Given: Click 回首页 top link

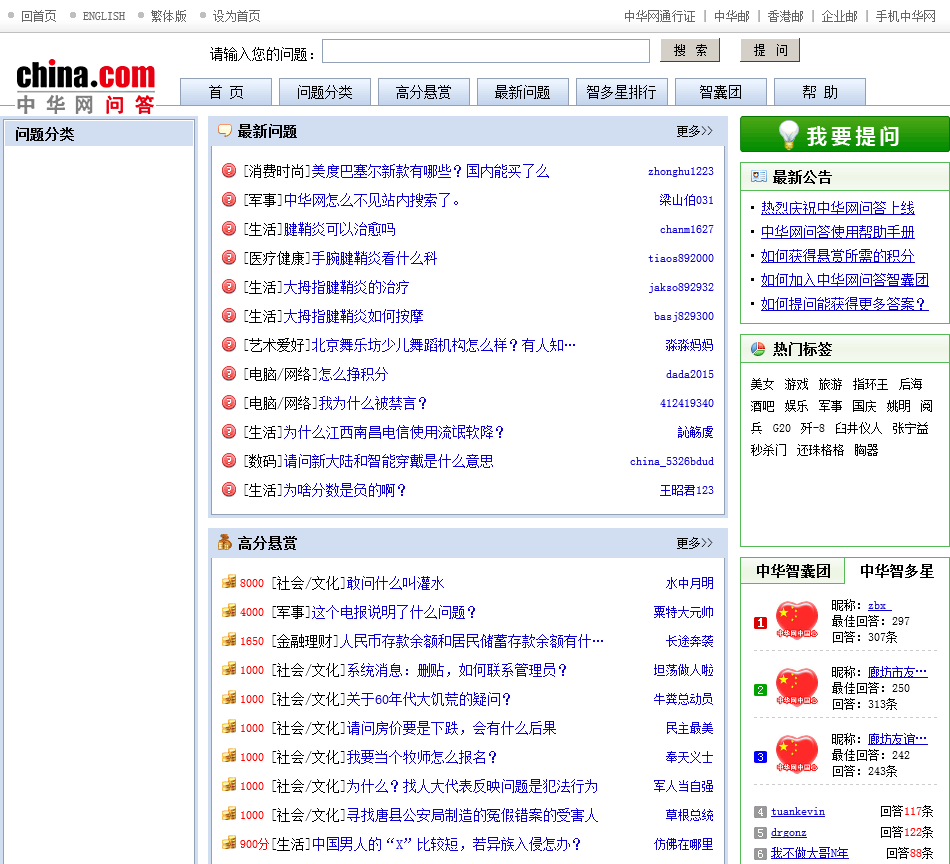Looking at the screenshot, I should (38, 16).
